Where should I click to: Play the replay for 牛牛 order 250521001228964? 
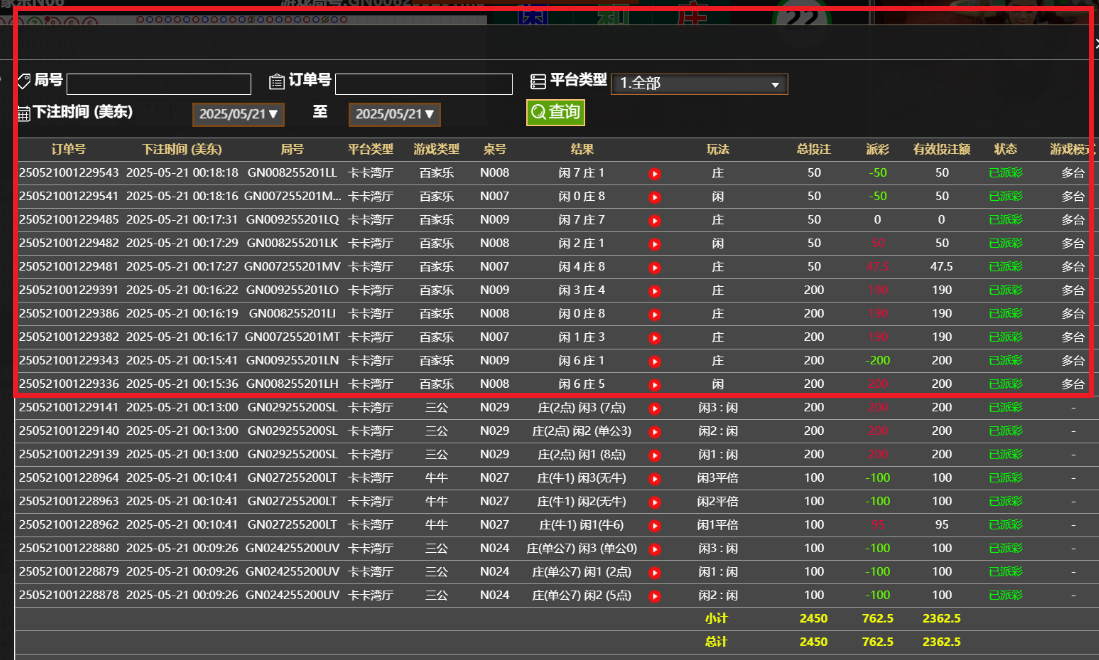click(655, 478)
